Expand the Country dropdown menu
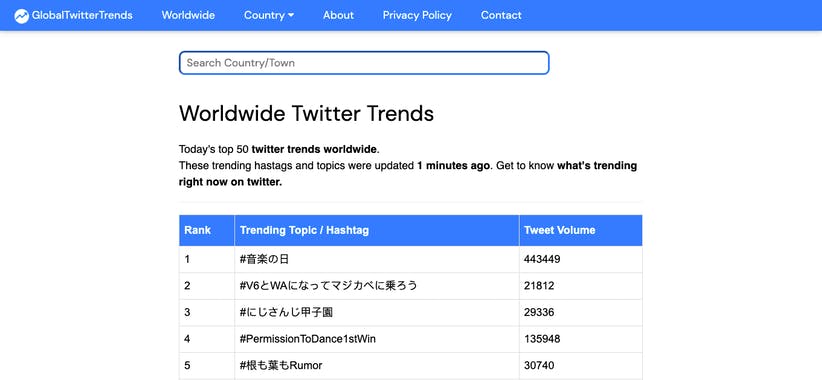The width and height of the screenshot is (822, 380). 269,15
